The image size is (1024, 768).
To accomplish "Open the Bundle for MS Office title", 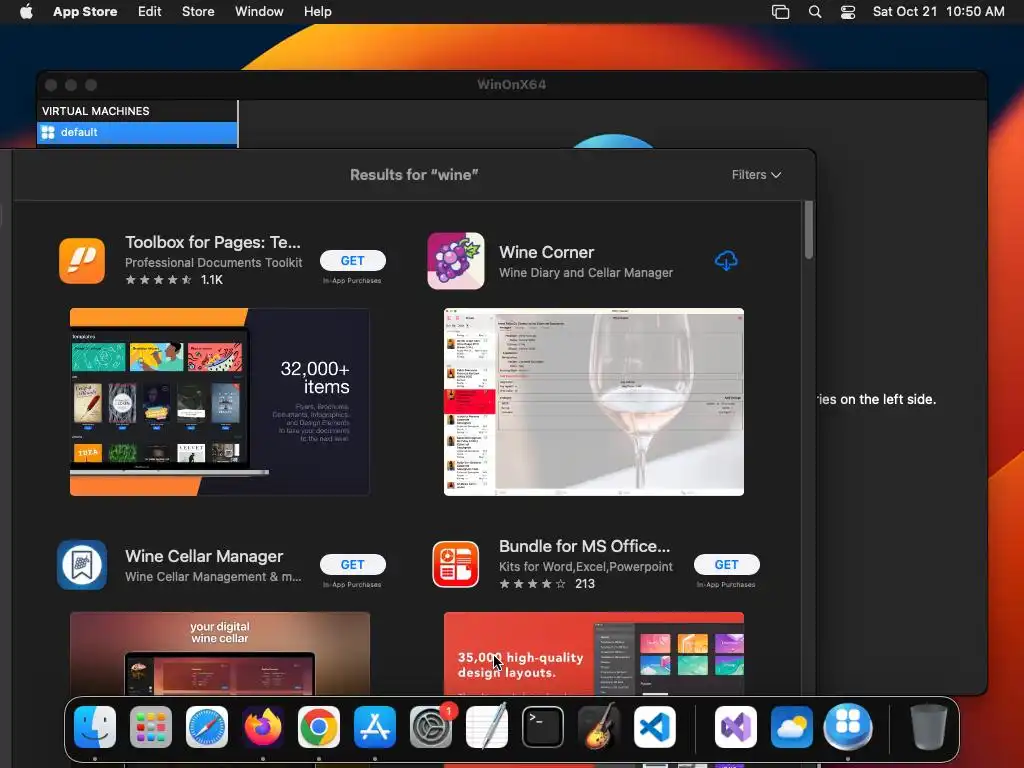I will (x=584, y=546).
